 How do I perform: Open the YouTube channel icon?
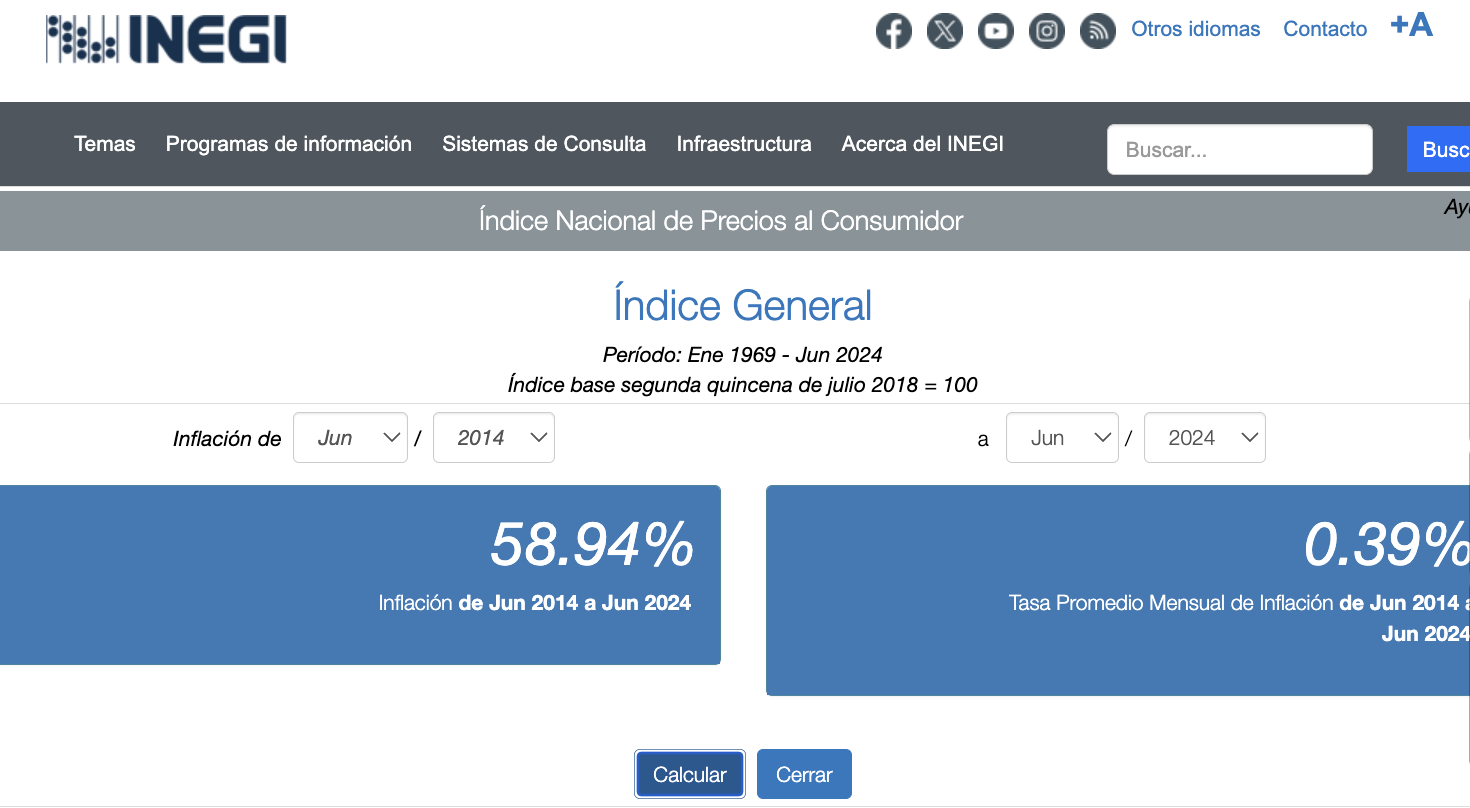(x=996, y=31)
